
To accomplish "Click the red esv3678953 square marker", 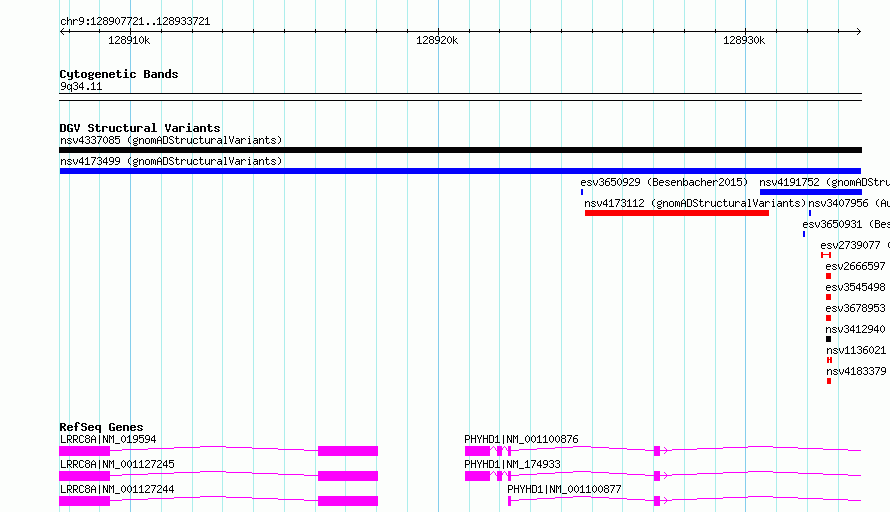I will 828,318.
